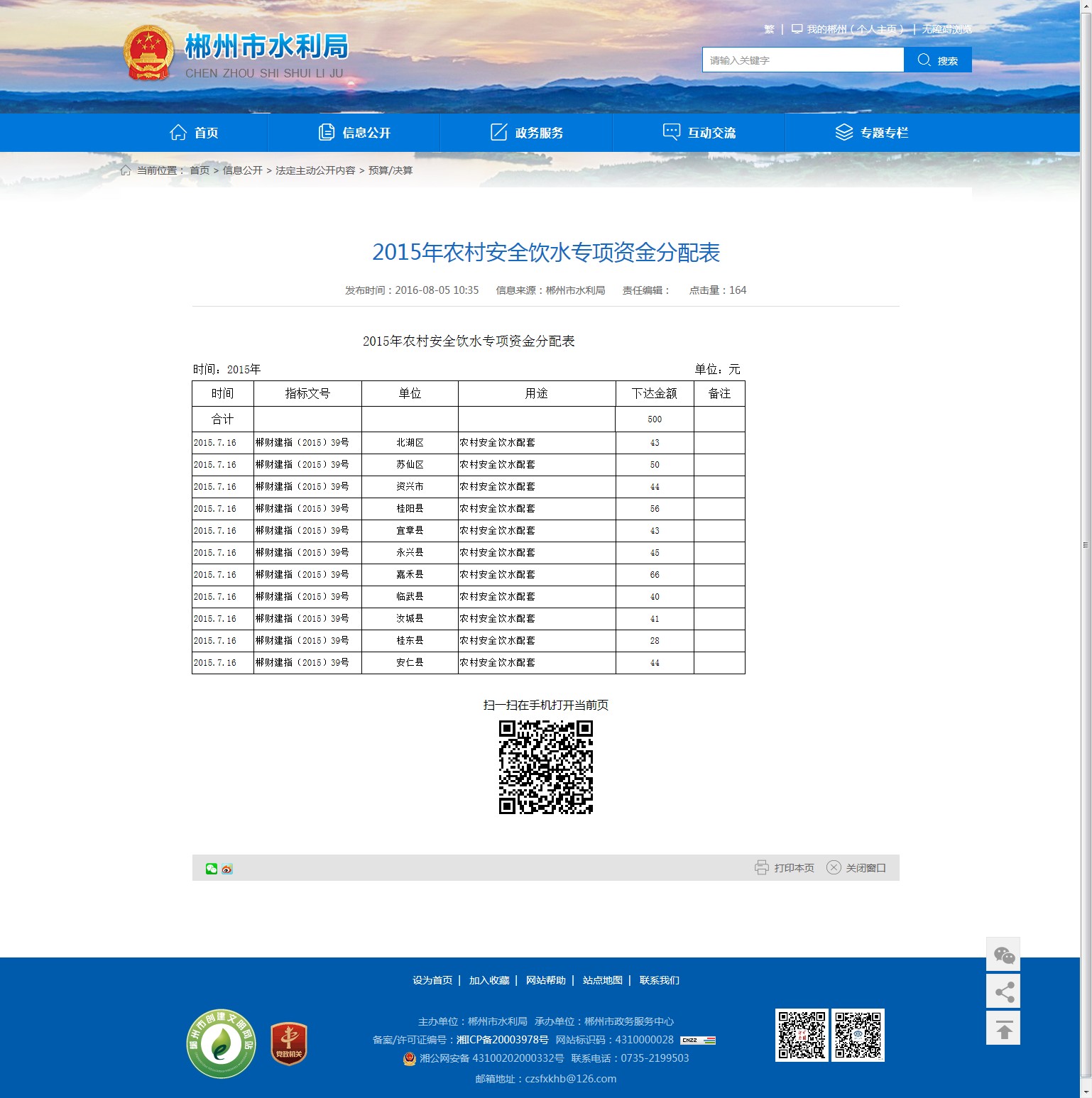The image size is (1092, 1098).
Task: Click the police badge icon beside 湘公网安备
Action: click(x=410, y=1058)
